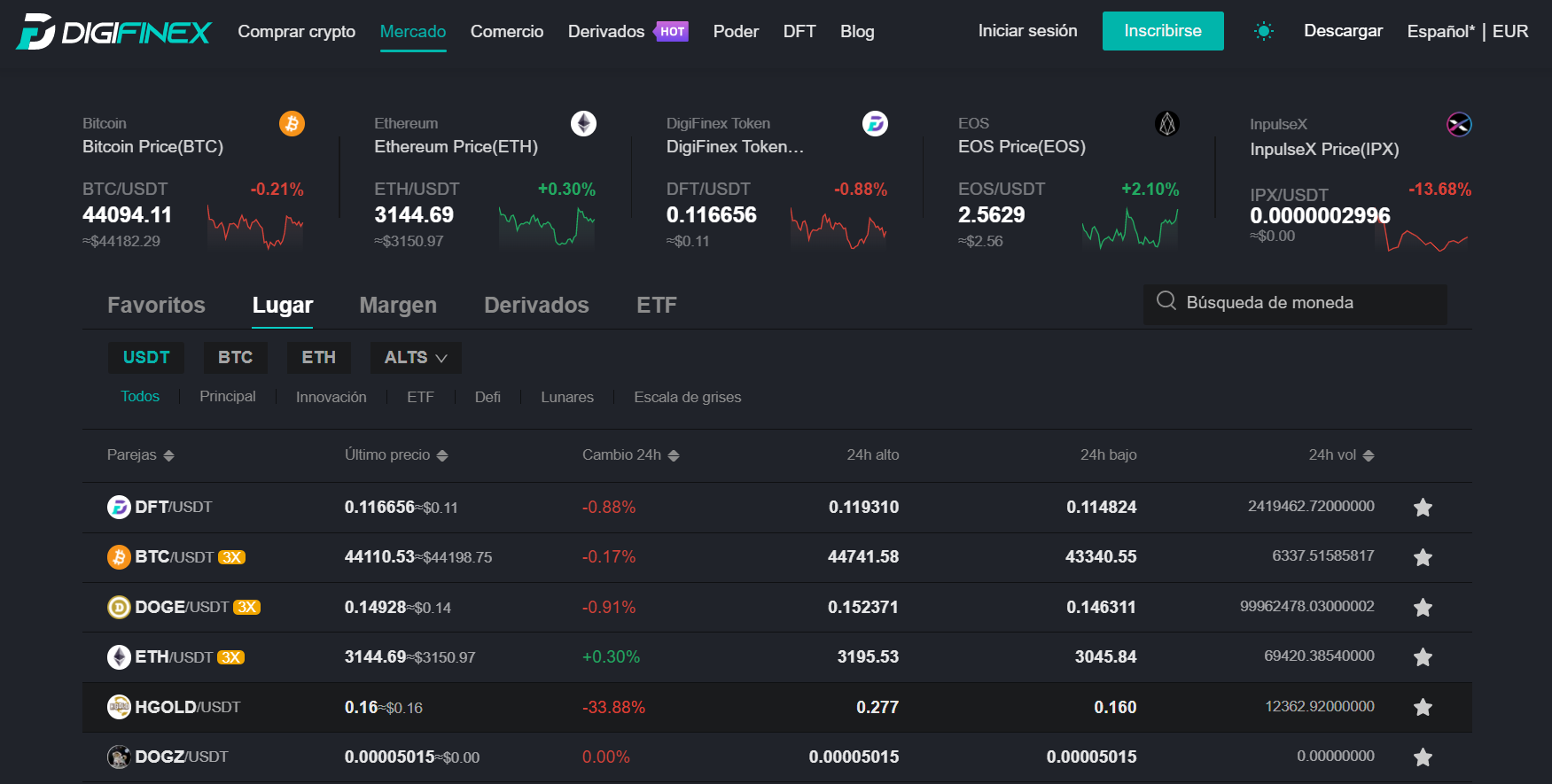Click the DigiFinex logo
1552x784 pixels.
pos(113,32)
